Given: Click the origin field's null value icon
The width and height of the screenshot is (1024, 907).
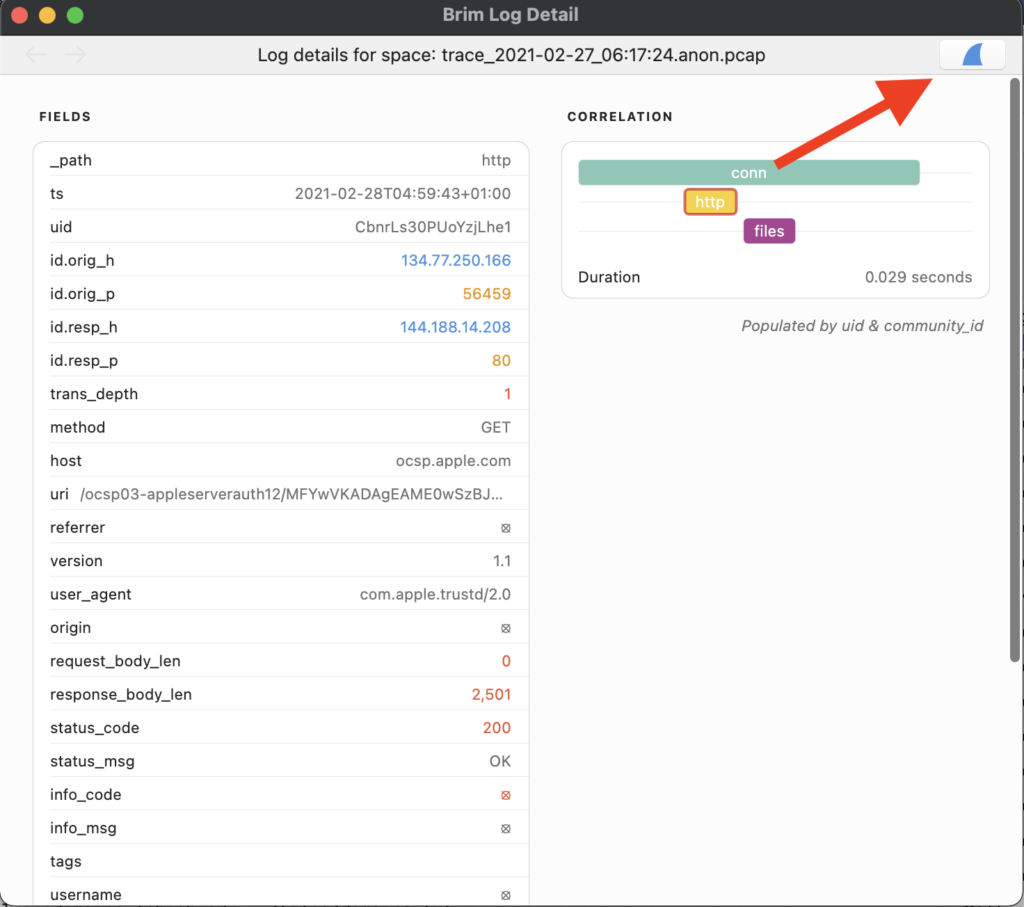Looking at the screenshot, I should coord(505,628).
